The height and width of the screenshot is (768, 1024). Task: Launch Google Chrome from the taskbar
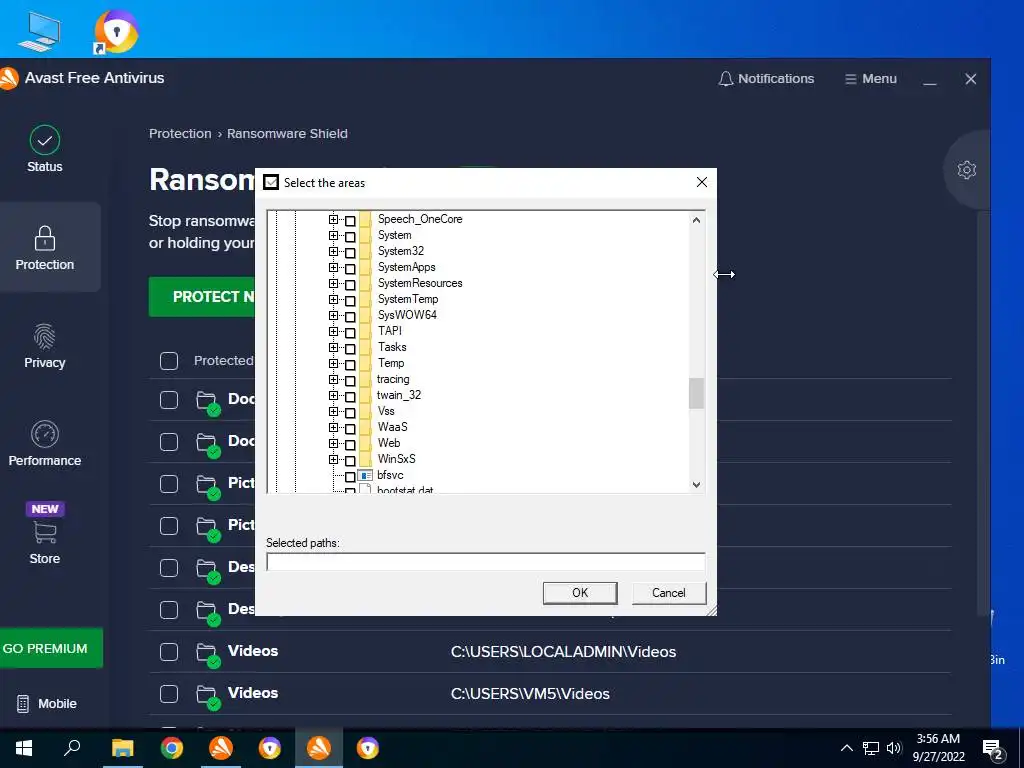(x=172, y=748)
